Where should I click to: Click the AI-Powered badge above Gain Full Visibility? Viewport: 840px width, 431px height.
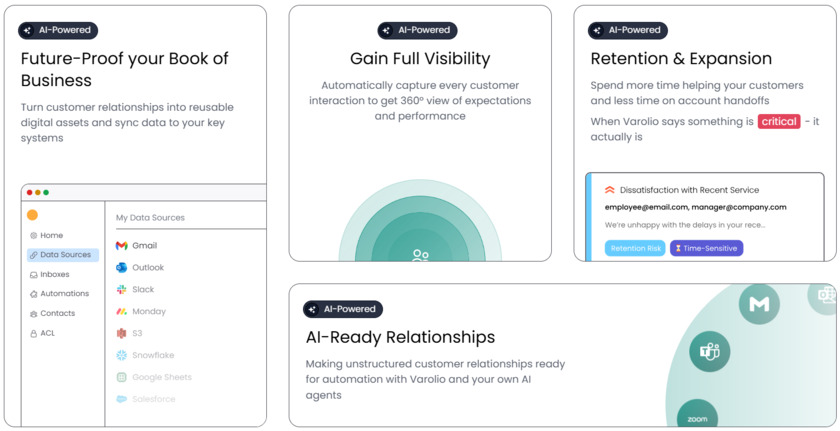click(x=417, y=31)
